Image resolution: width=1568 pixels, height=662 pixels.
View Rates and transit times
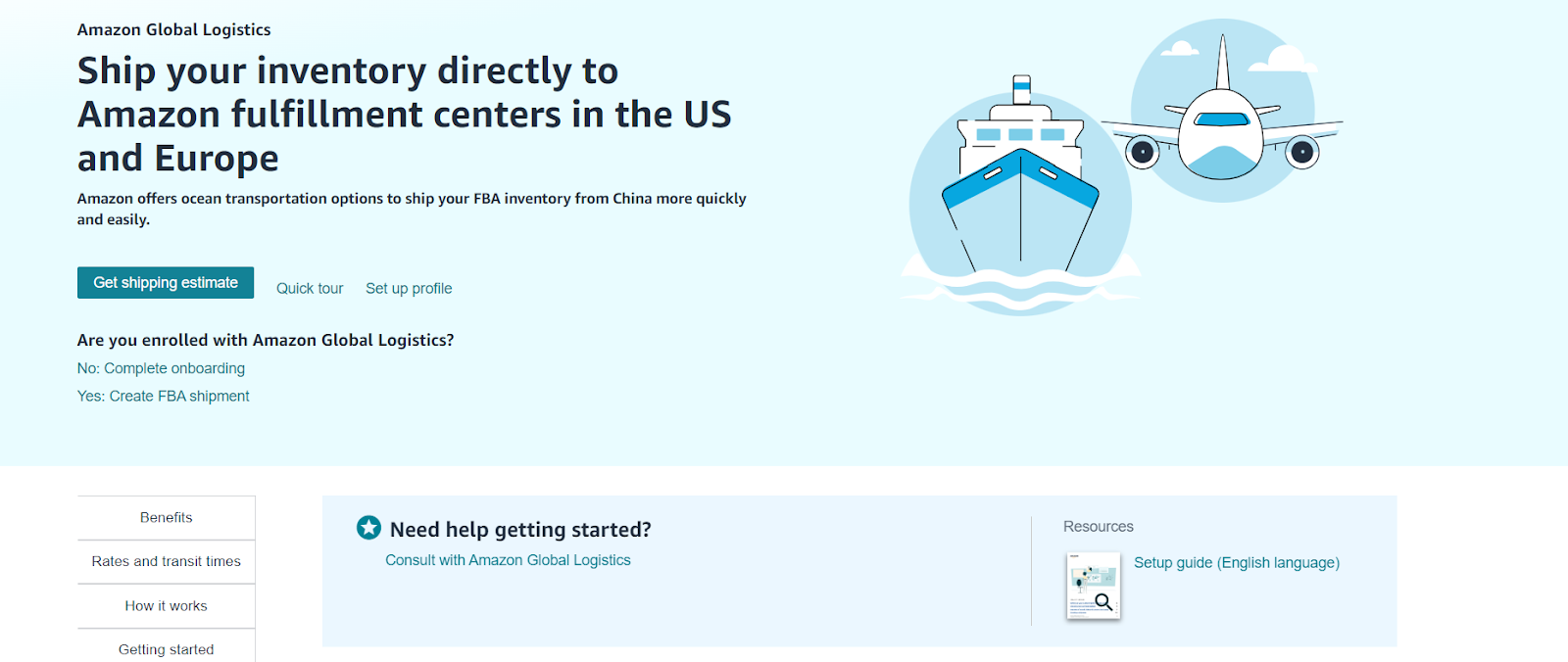click(165, 561)
